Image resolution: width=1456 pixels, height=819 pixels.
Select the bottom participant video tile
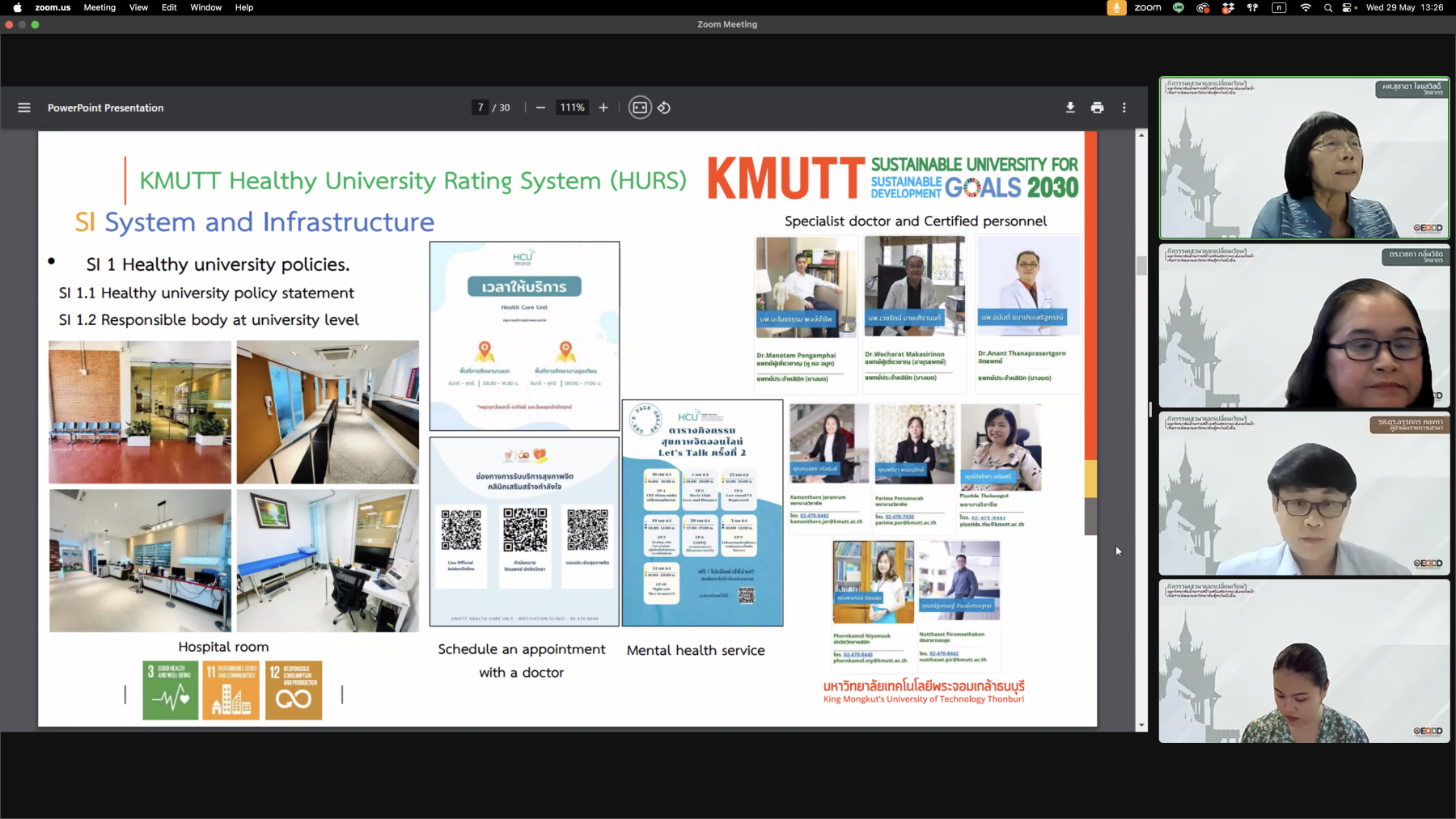click(1304, 661)
